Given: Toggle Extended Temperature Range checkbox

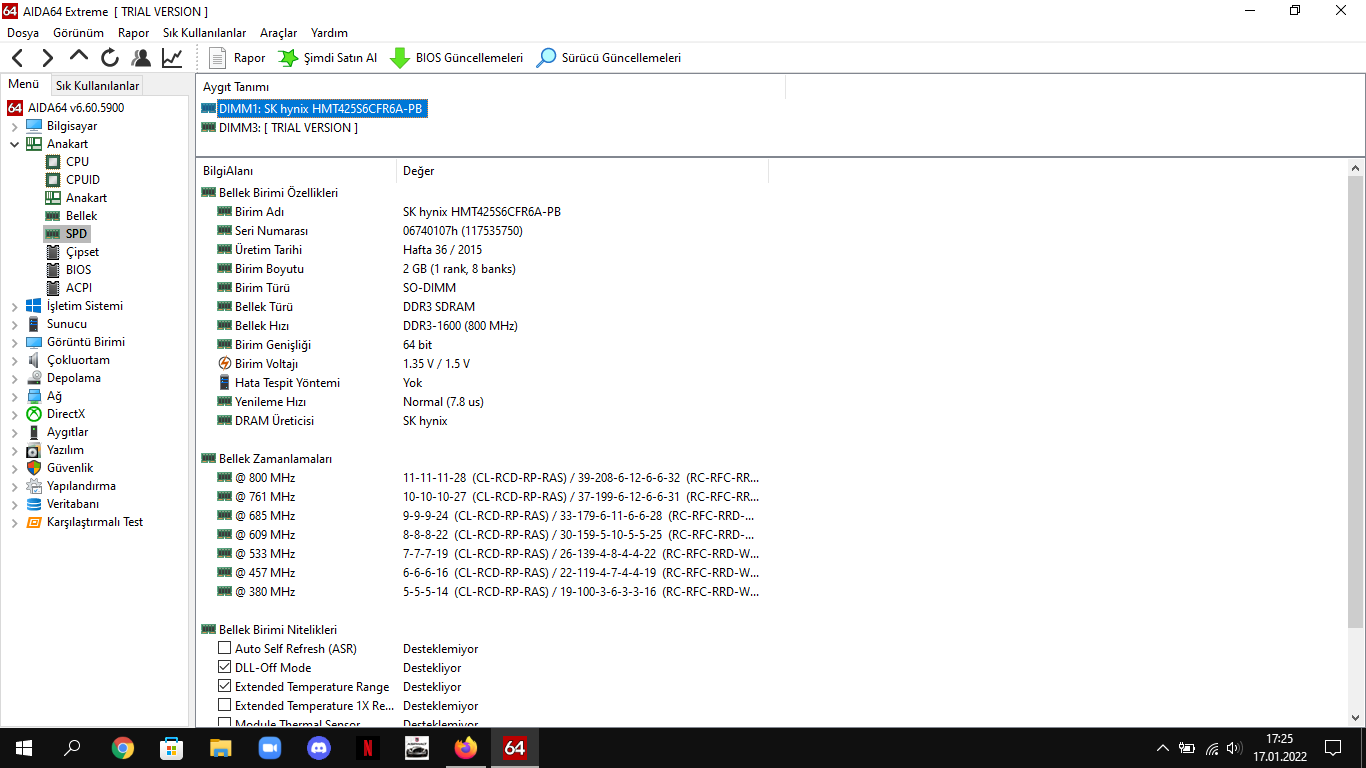Looking at the screenshot, I should 225,686.
